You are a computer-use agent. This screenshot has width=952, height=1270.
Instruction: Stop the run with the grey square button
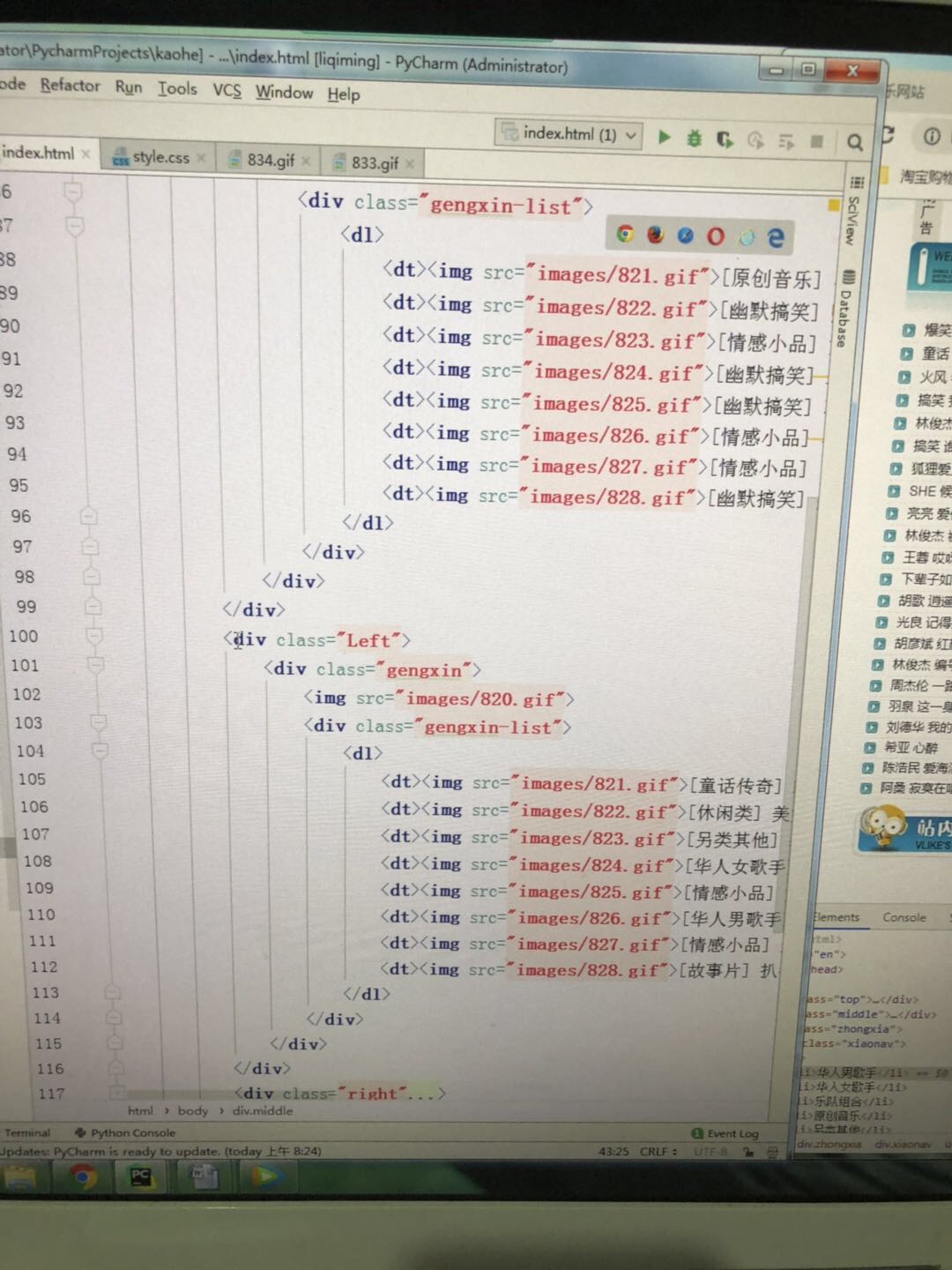(817, 141)
